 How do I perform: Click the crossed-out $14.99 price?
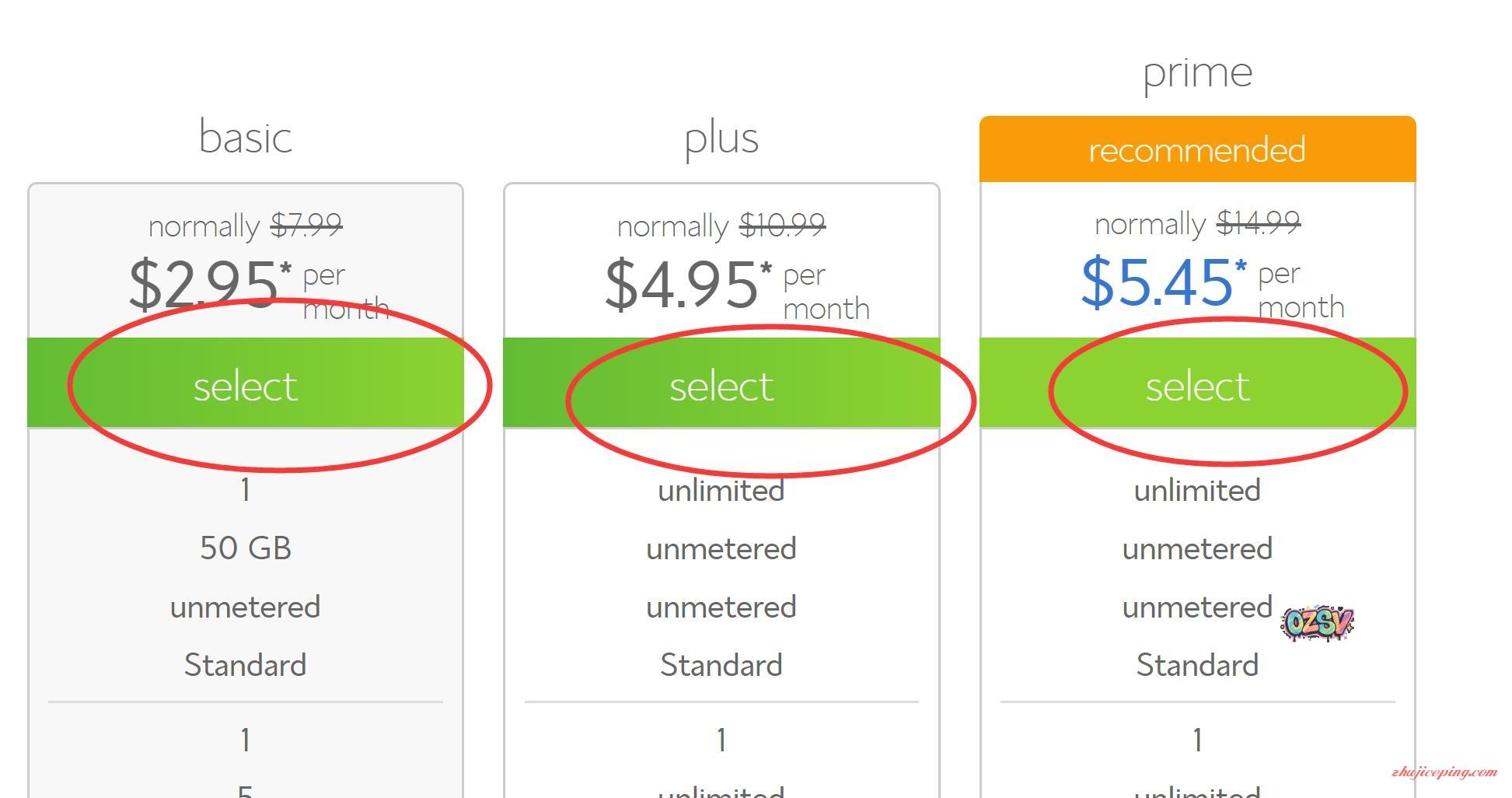[x=1258, y=224]
